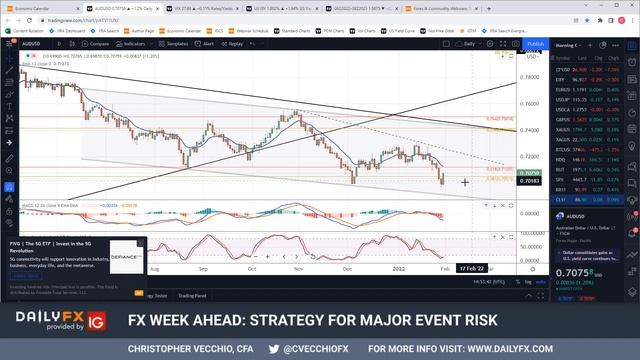The height and width of the screenshot is (360, 640).
Task: Close the FIVG 5G ETF ad popup
Action: point(141,243)
